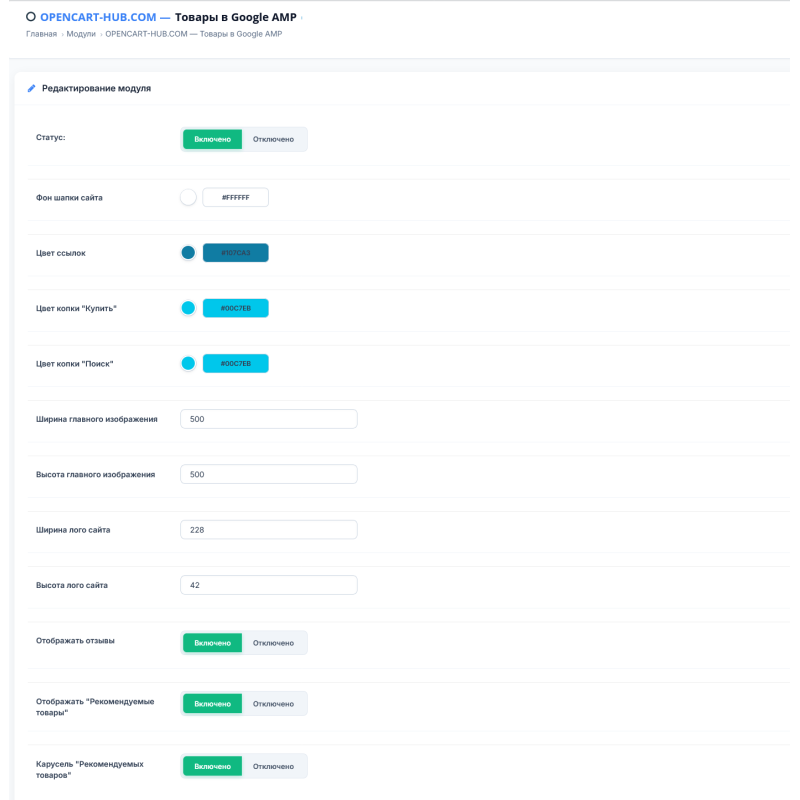This screenshot has width=800, height=800.
Task: Enable Карусель "Рекомендуемых товаров" with Включено
Action: [x=212, y=766]
